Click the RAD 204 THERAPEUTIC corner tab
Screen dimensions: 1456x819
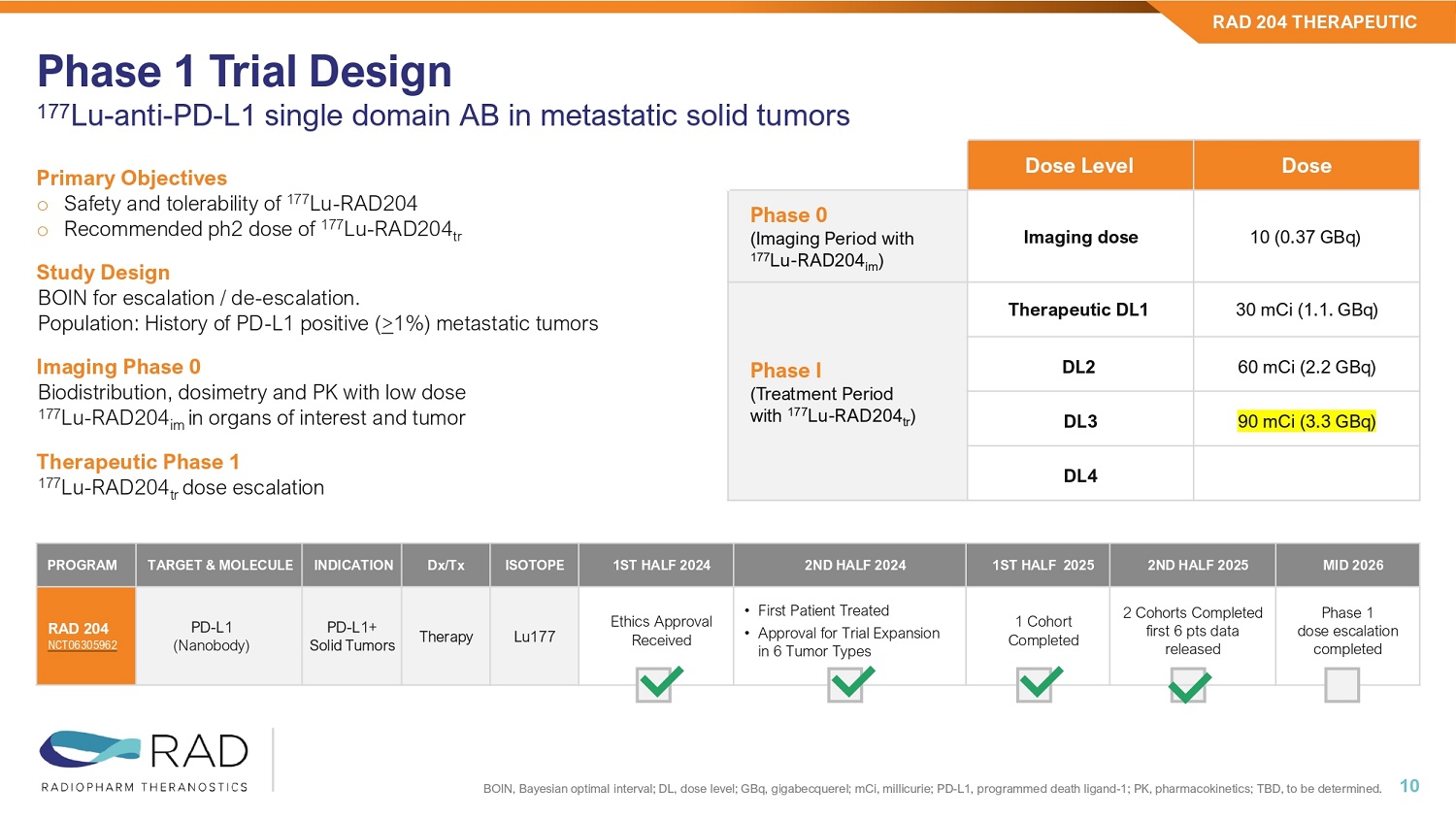1313,22
